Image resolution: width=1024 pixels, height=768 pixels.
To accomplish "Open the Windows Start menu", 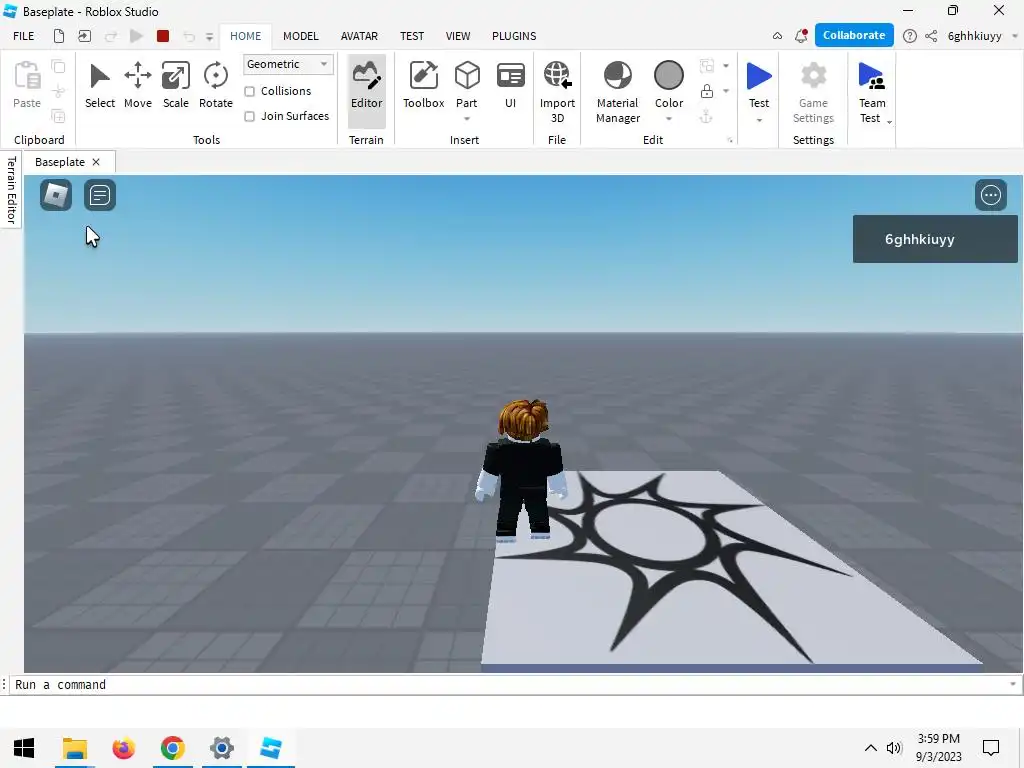I will pos(24,748).
